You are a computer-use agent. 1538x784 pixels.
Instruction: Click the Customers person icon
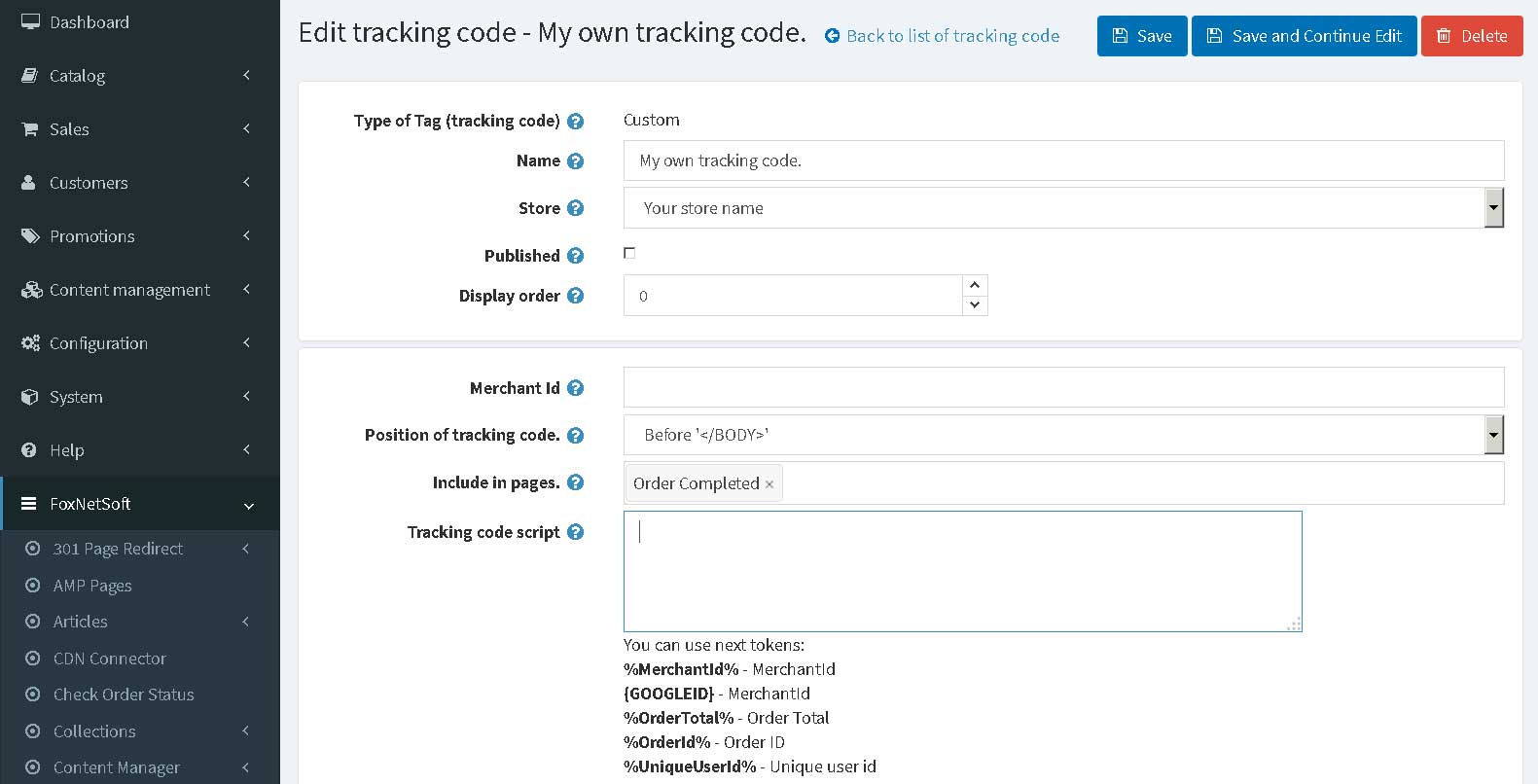(x=29, y=182)
